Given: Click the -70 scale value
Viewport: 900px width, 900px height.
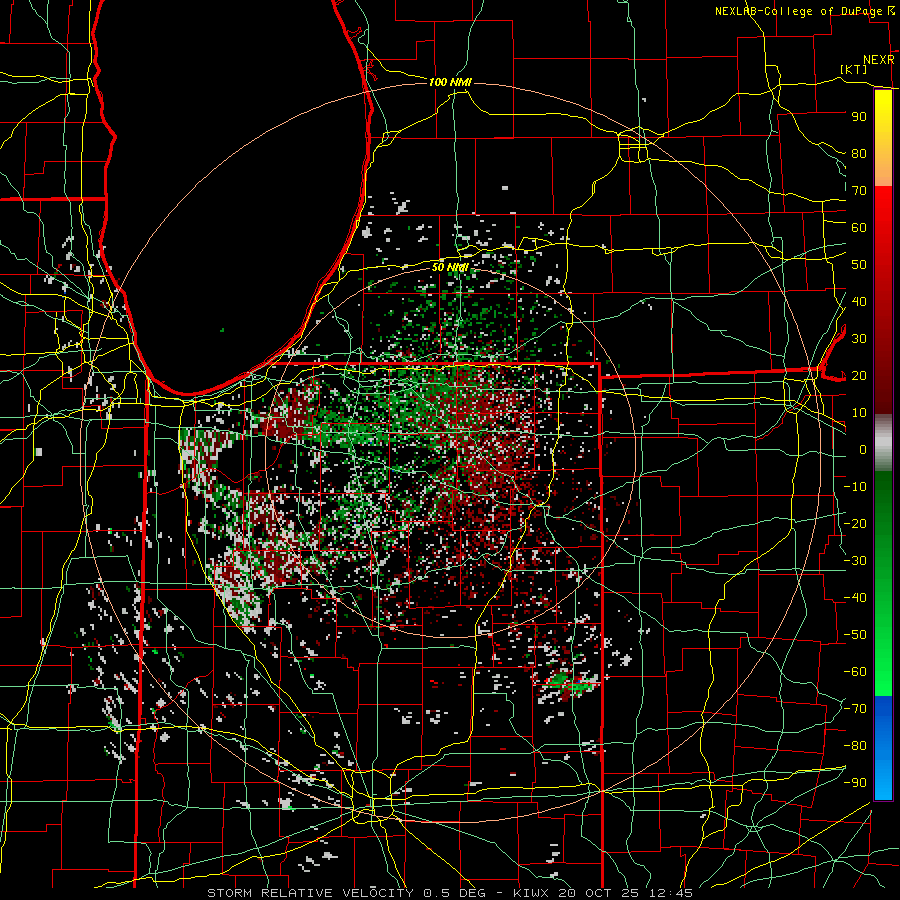Looking at the screenshot, I should [x=855, y=709].
